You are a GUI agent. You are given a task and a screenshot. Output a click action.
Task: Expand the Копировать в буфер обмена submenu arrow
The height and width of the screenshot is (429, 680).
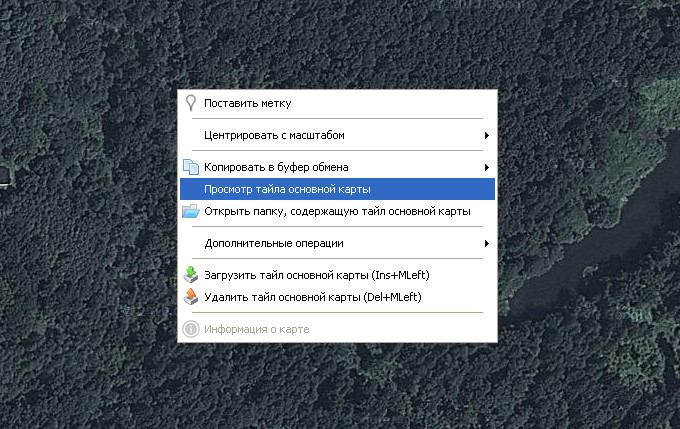(487, 167)
